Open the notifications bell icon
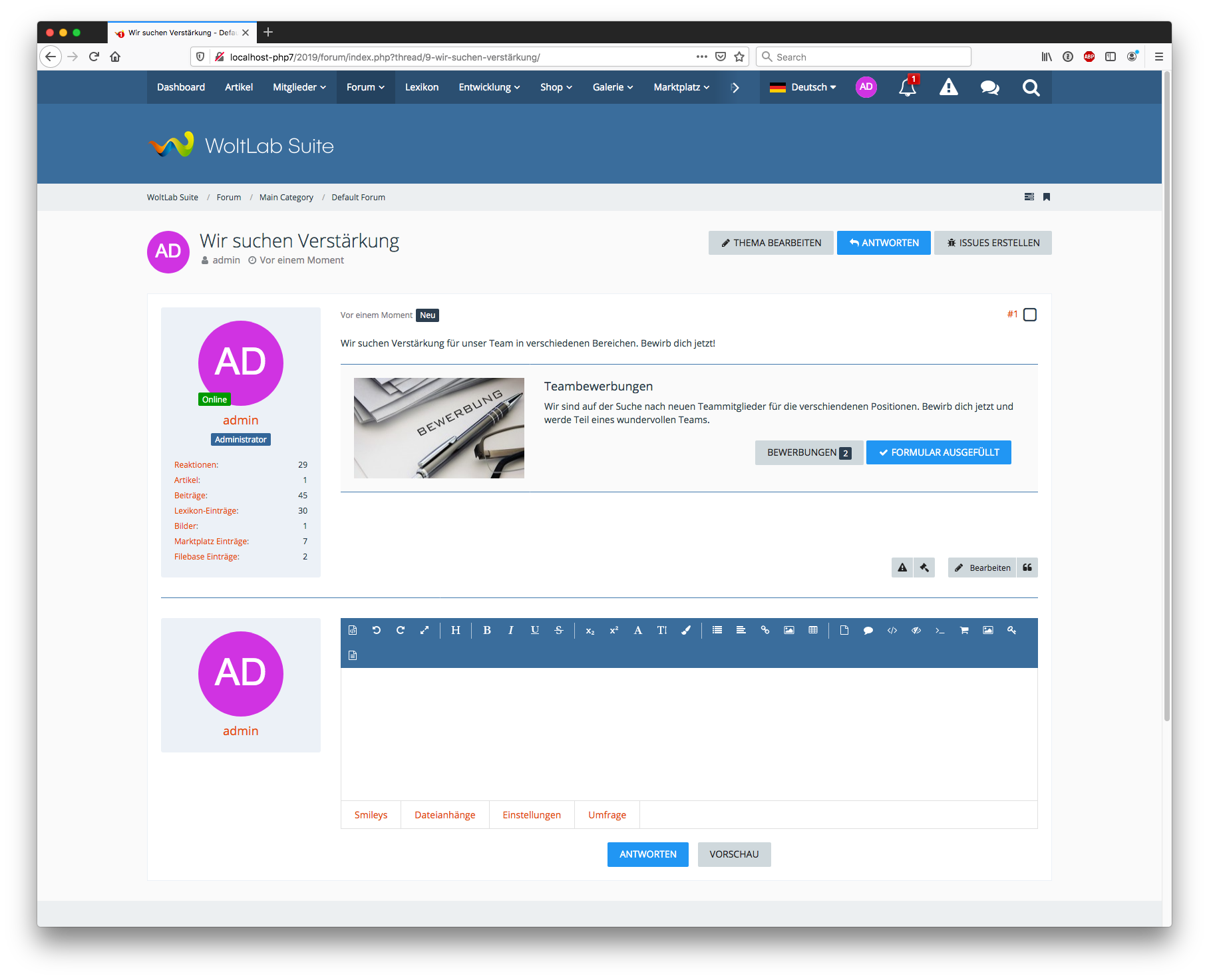1209x980 pixels. [907, 88]
